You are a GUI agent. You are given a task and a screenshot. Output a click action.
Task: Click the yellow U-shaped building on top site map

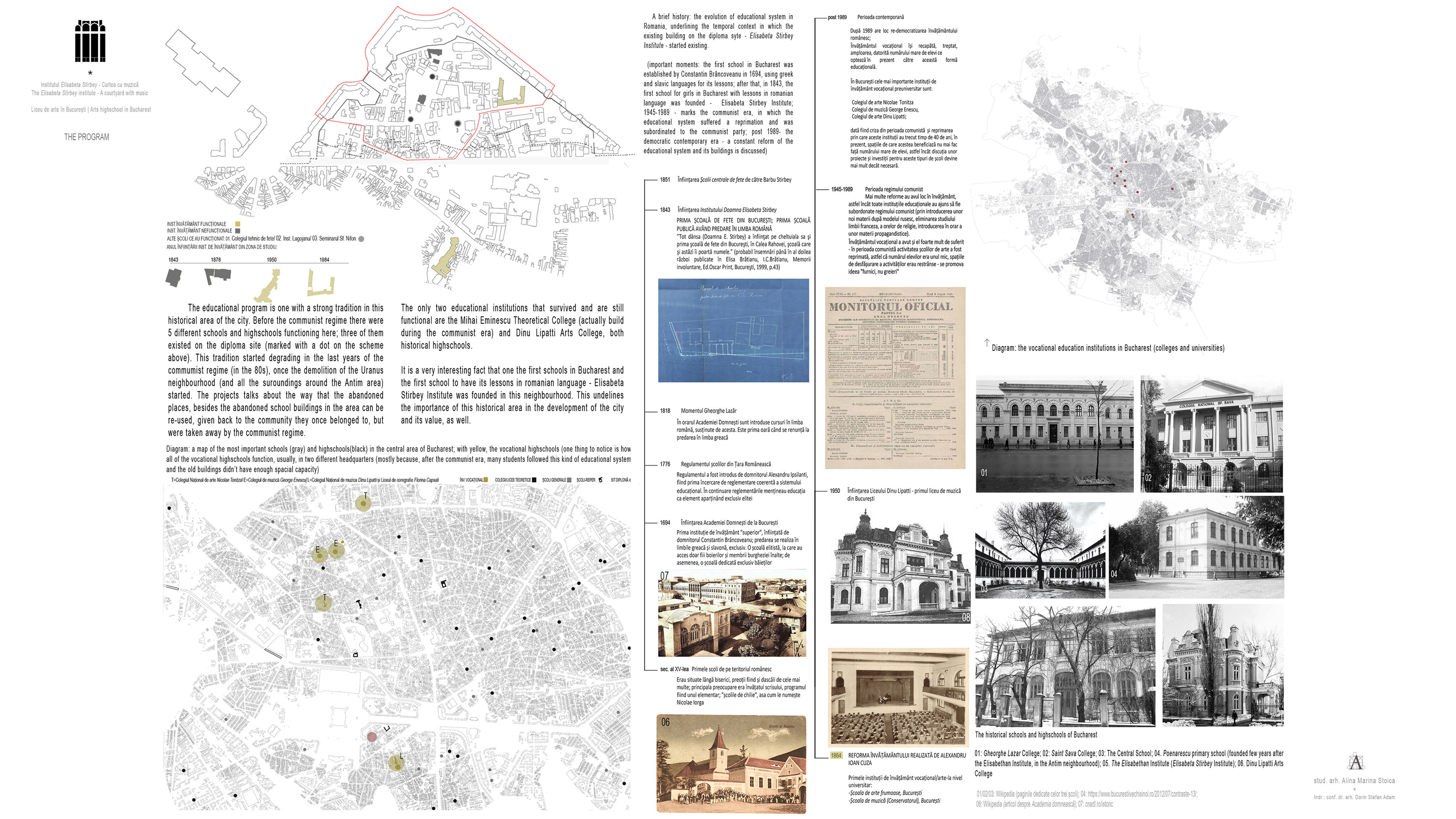point(511,92)
